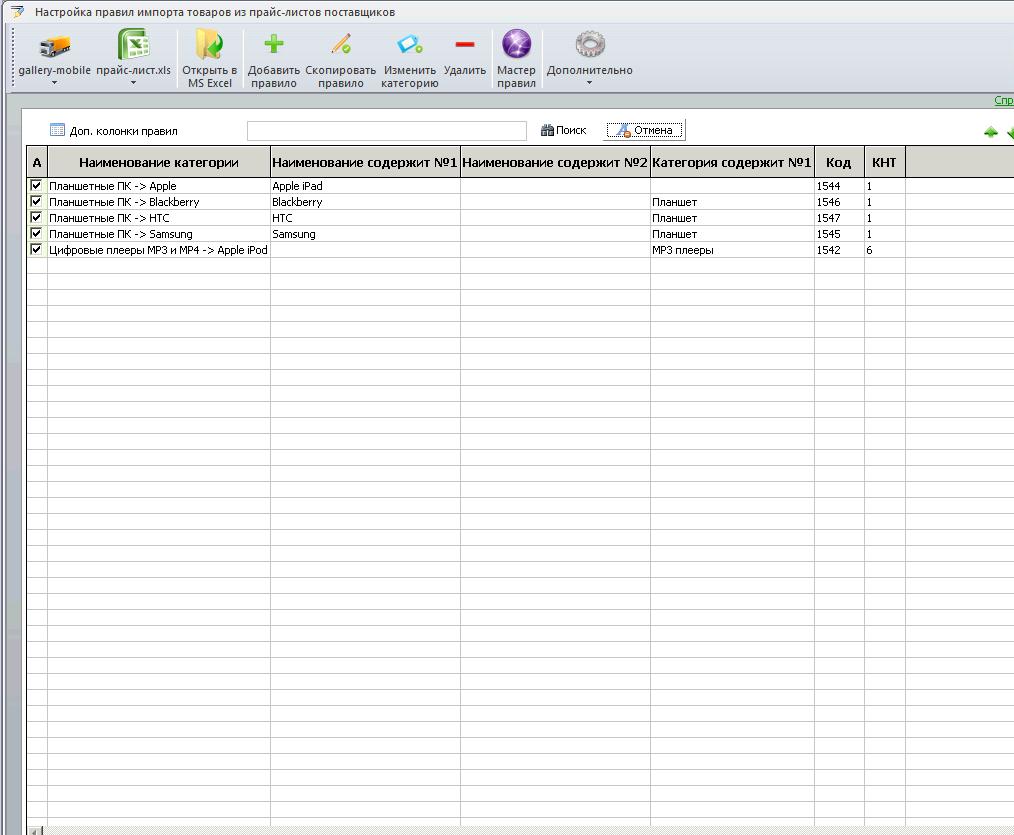Select the code 1545 cell
This screenshot has width=1014, height=835.
[839, 233]
